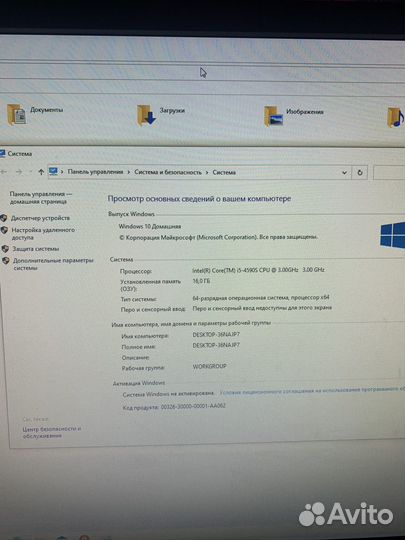Select the 16,0 ГБ memory value
This screenshot has height=540, width=405.
tap(201, 281)
